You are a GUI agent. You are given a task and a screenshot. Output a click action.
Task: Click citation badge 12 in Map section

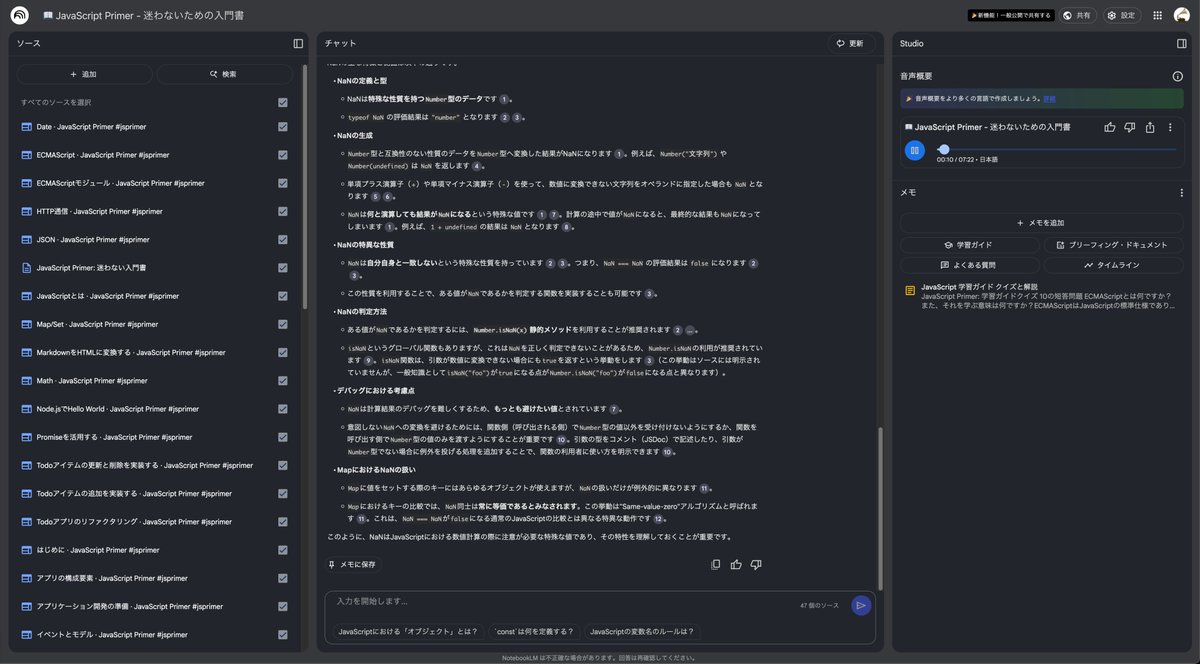coord(659,519)
